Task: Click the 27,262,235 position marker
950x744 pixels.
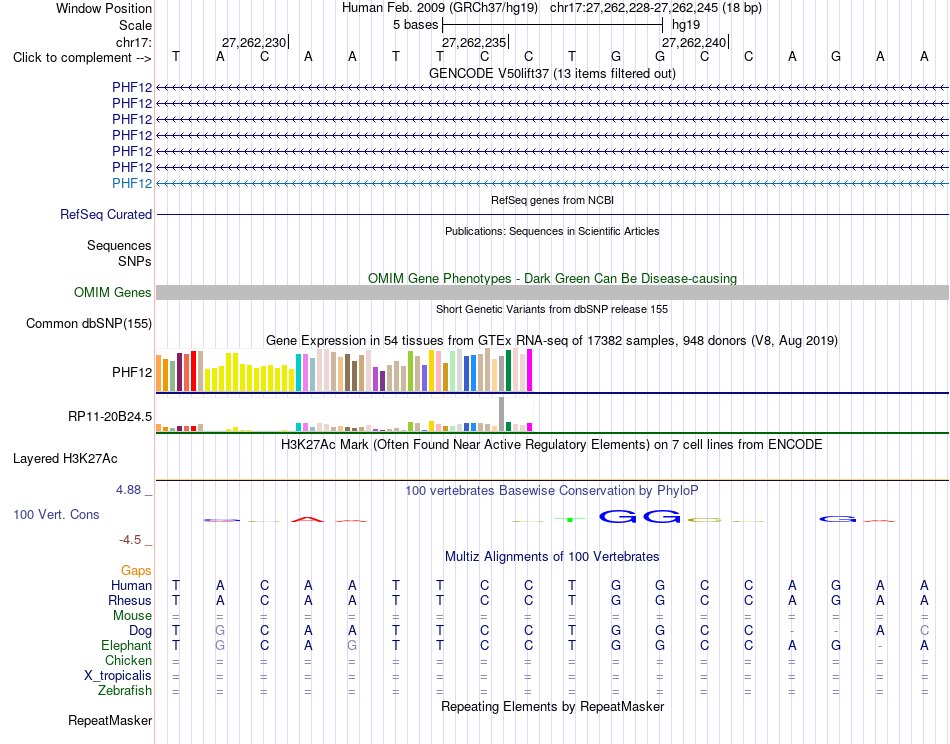Action: pos(474,42)
